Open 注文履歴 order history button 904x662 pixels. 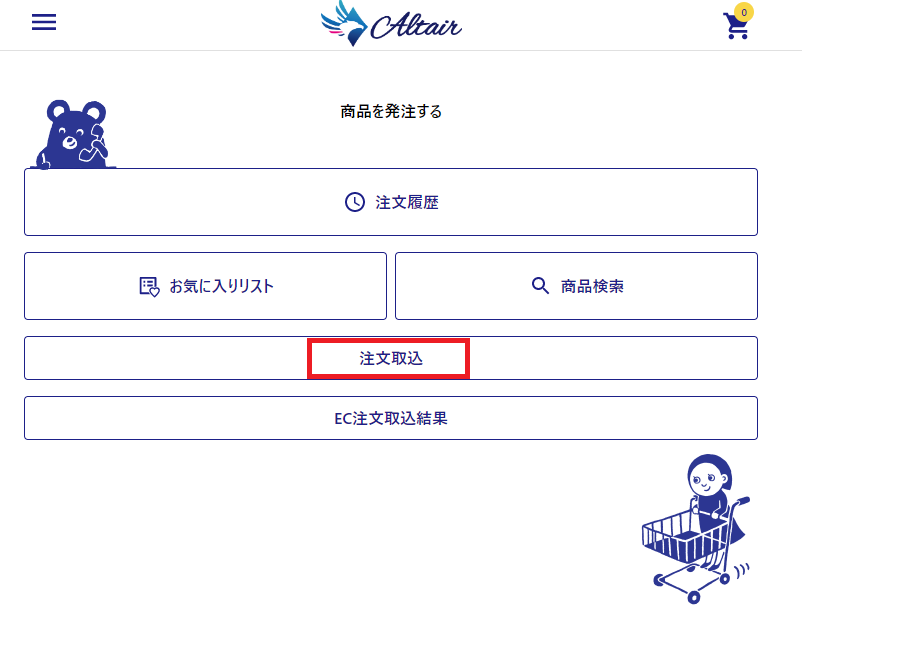[x=391, y=202]
